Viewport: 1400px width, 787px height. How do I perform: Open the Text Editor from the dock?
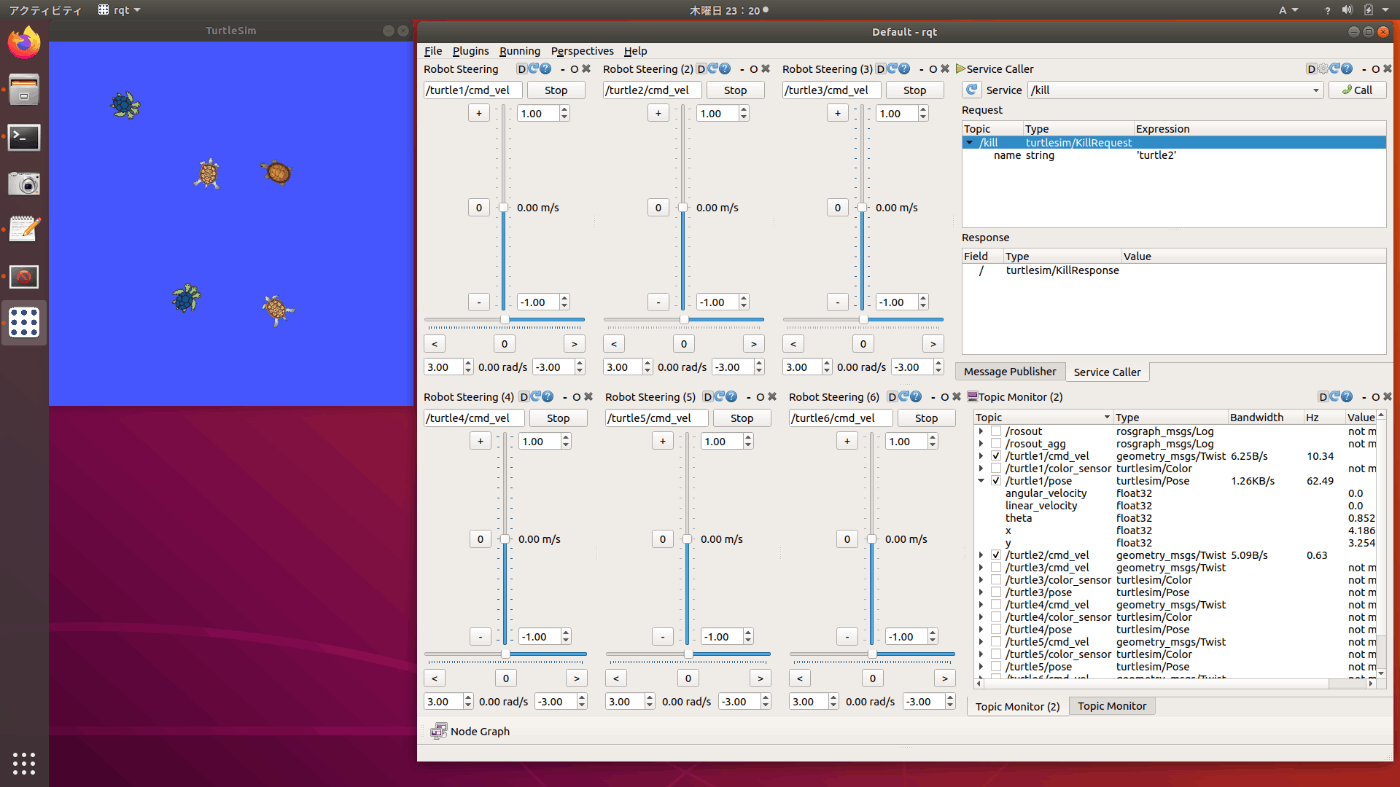24,229
